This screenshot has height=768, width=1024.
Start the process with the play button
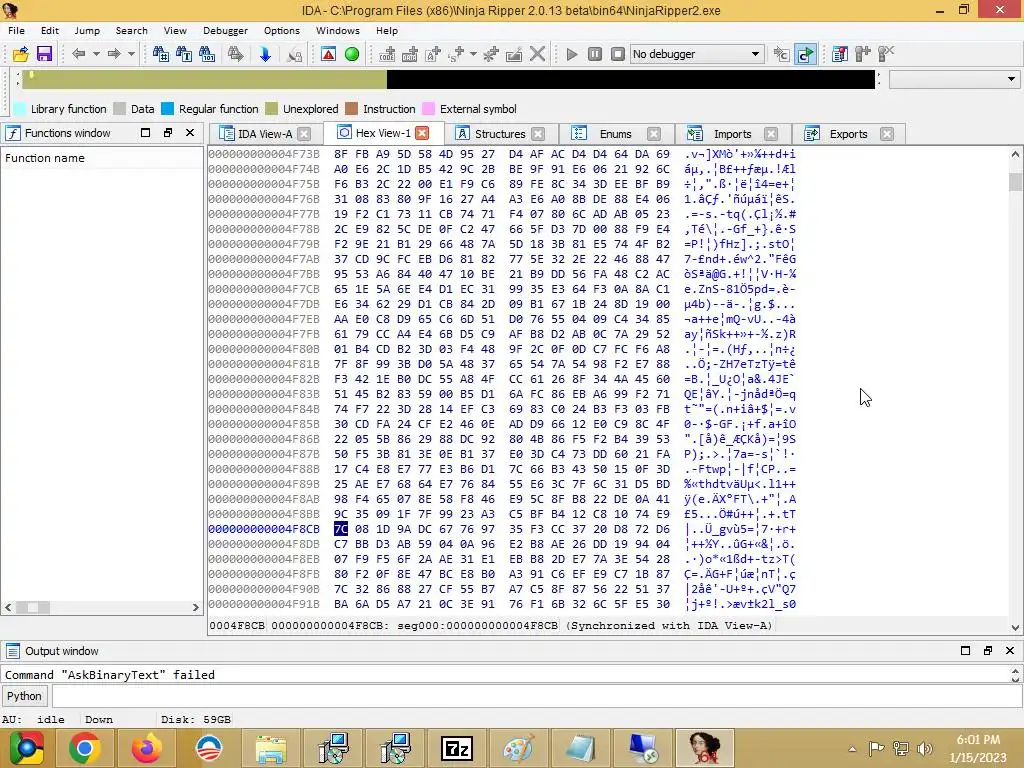coord(572,54)
